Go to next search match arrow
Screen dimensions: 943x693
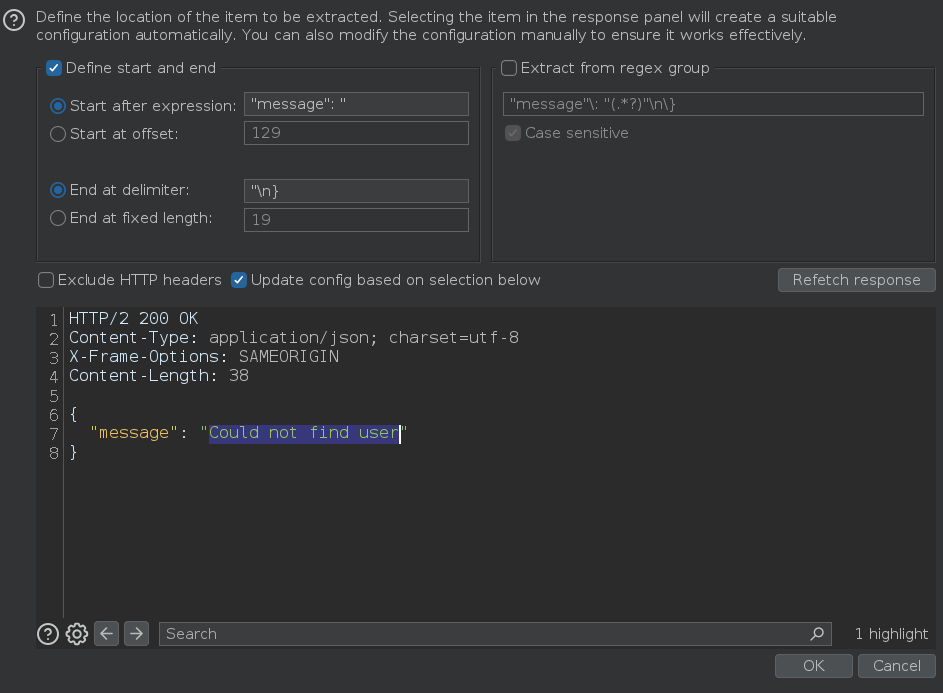click(137, 633)
